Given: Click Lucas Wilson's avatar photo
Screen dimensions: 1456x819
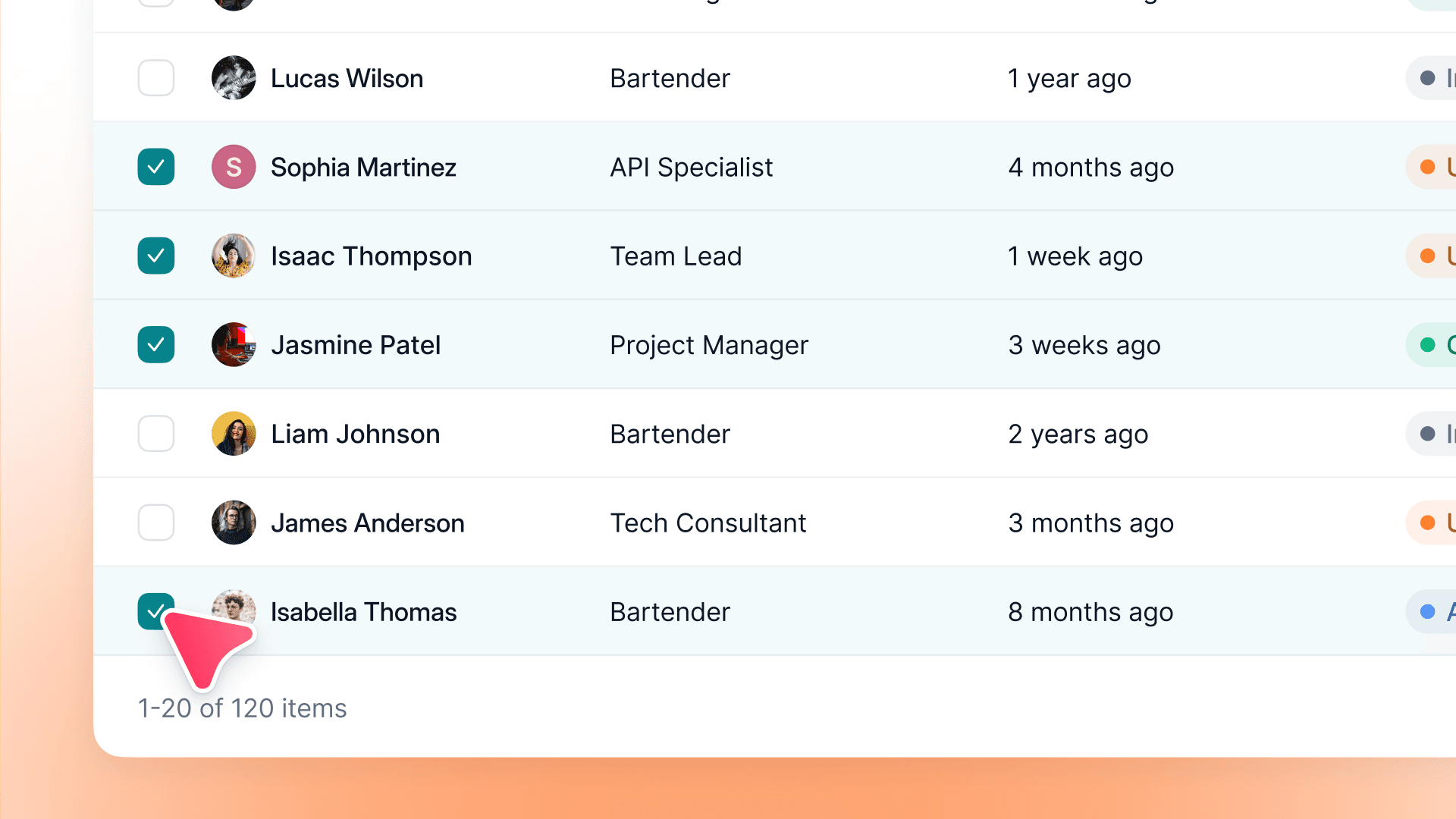Looking at the screenshot, I should 234,78.
